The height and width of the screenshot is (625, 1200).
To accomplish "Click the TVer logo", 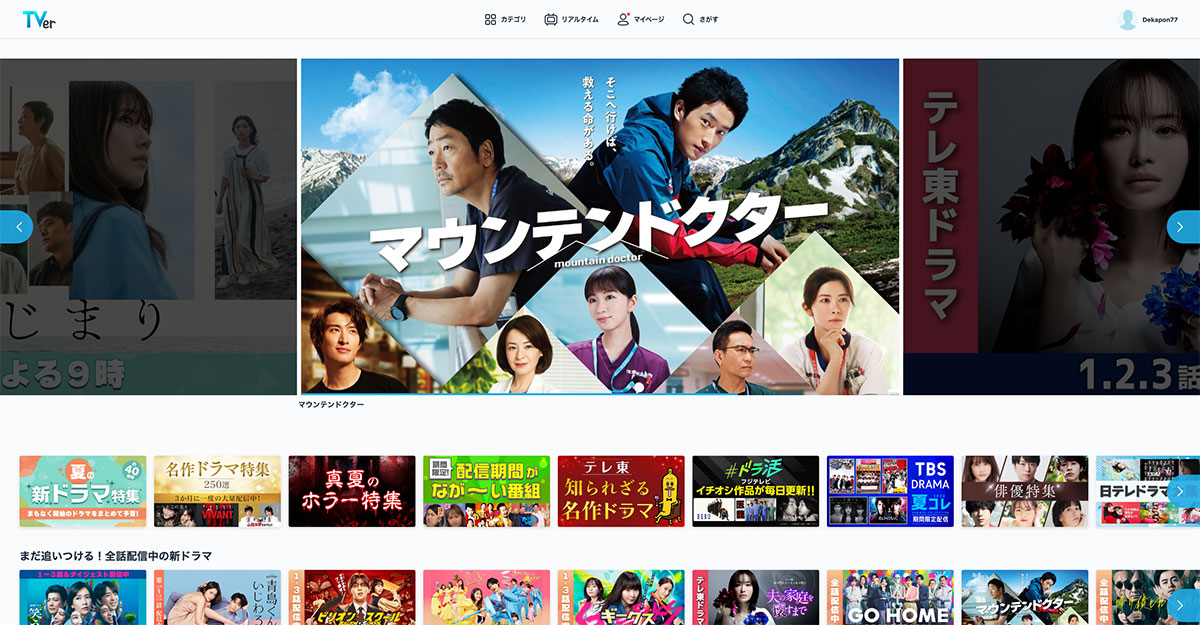I will (39, 19).
